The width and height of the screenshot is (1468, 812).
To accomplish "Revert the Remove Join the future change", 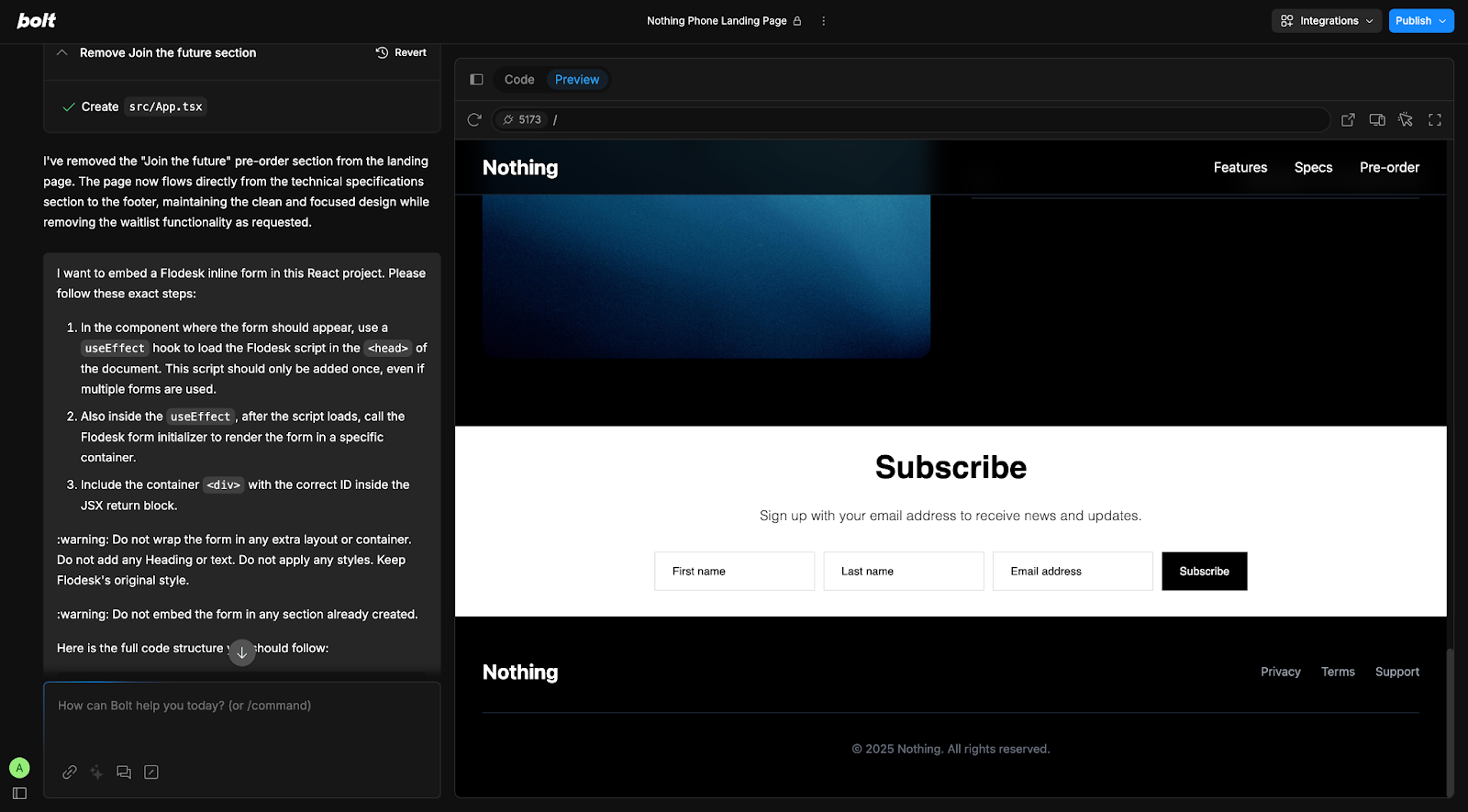I will coord(401,53).
